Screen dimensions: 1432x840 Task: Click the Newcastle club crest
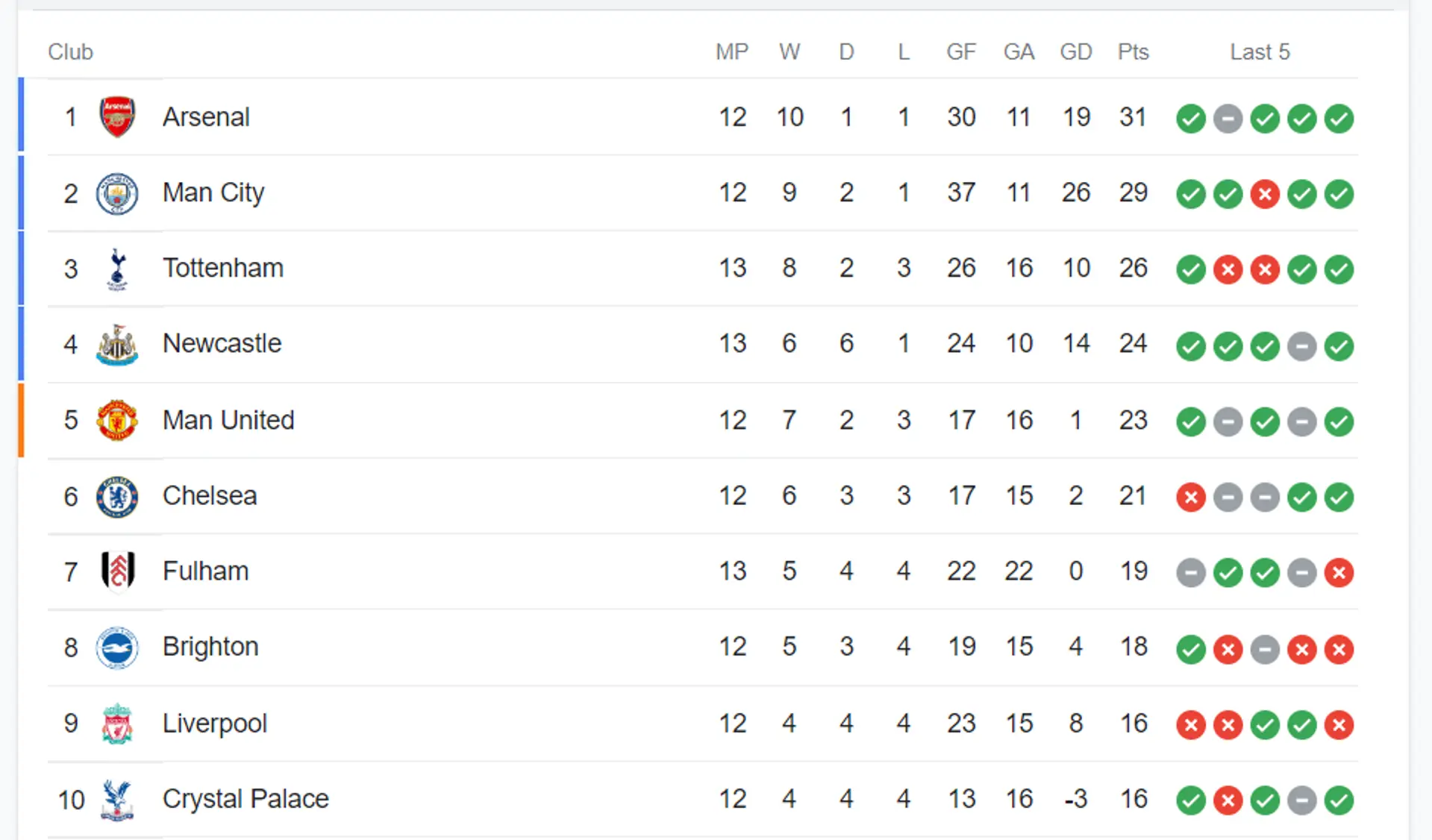(117, 345)
